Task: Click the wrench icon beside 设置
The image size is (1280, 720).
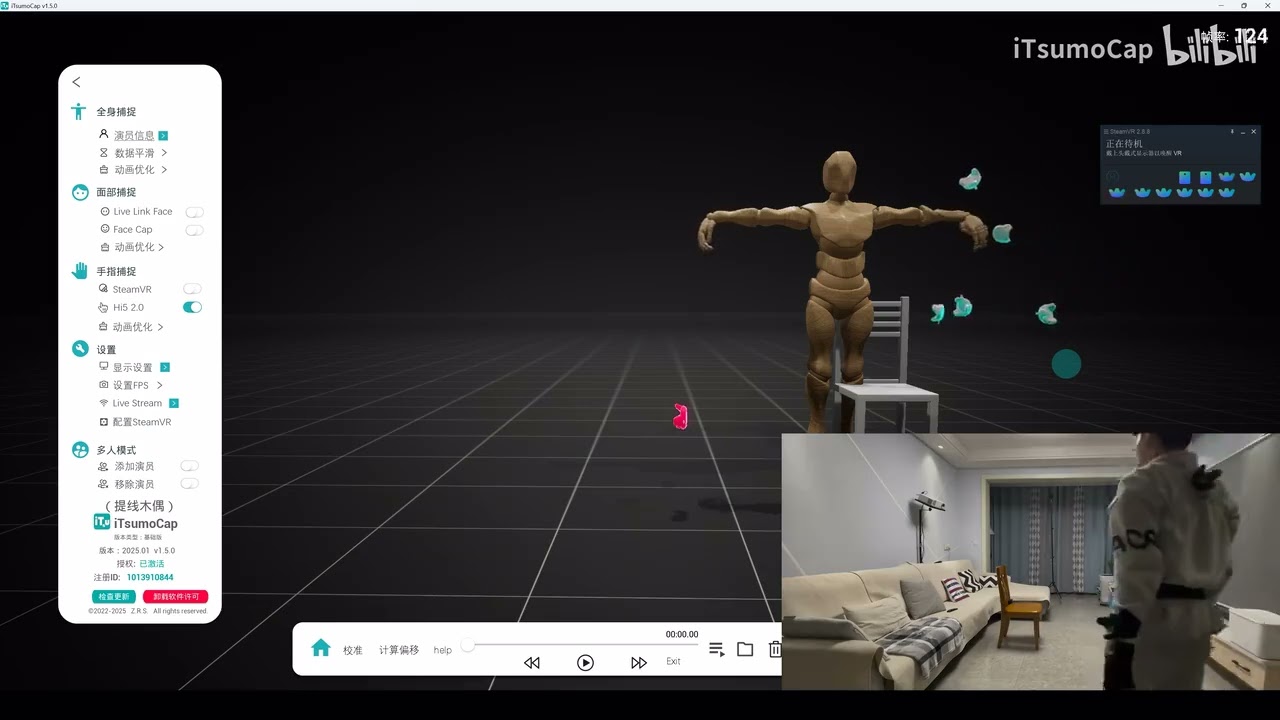Action: point(80,349)
